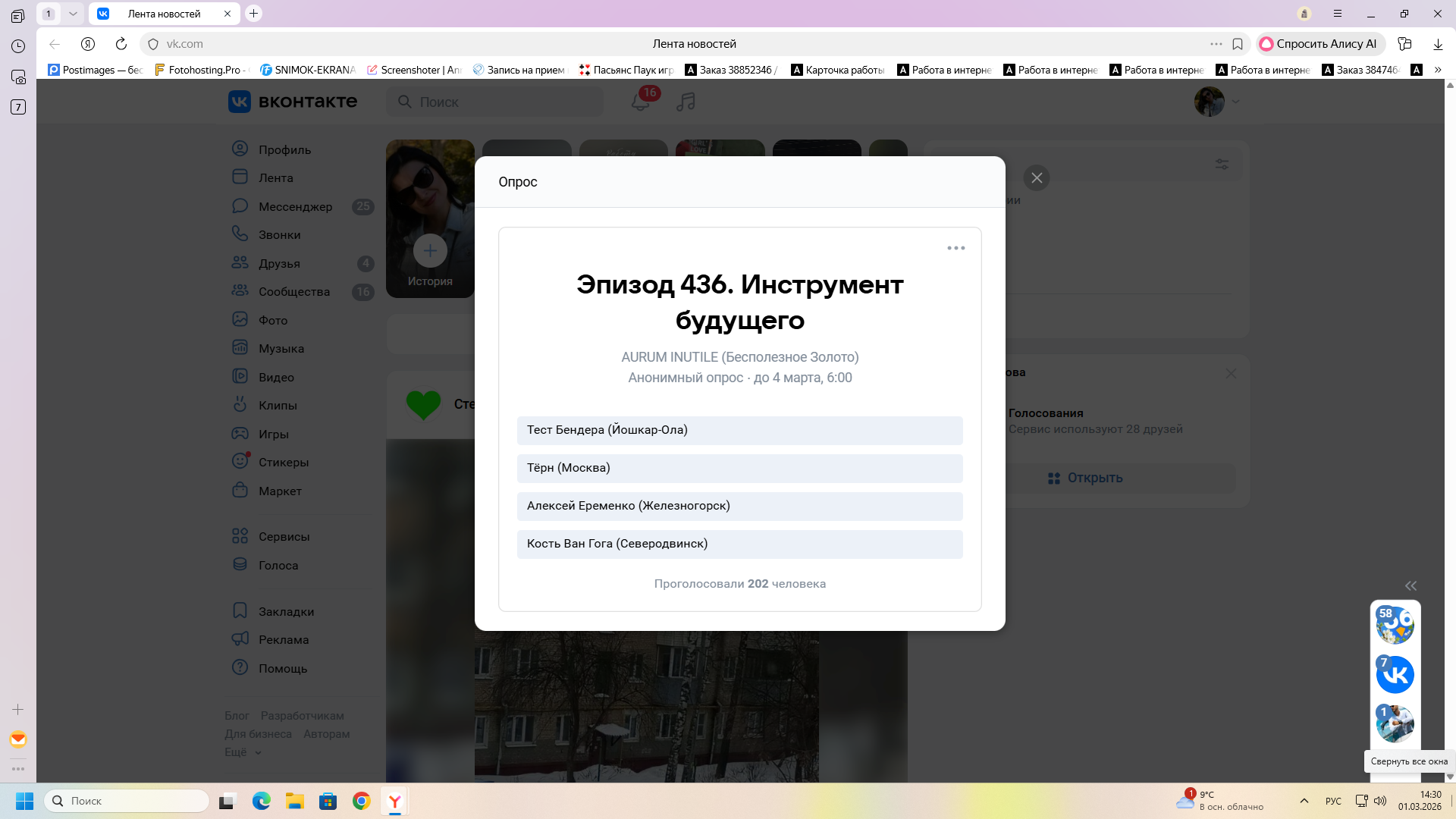The height and width of the screenshot is (819, 1456).
Task: Select poll option Тёрн (Москва)
Action: [739, 468]
